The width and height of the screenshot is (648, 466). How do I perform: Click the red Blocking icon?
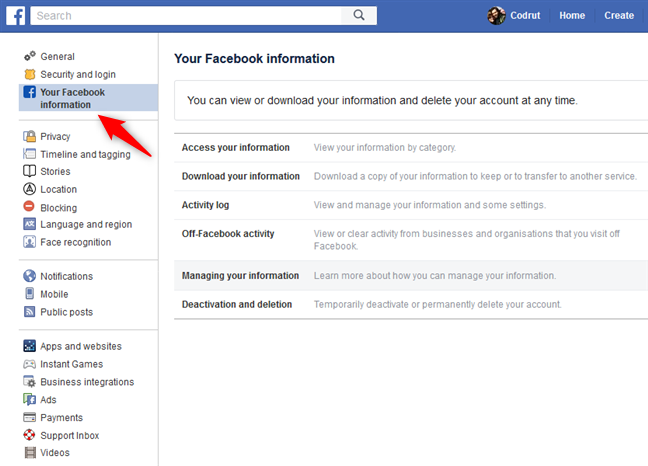click(x=29, y=206)
